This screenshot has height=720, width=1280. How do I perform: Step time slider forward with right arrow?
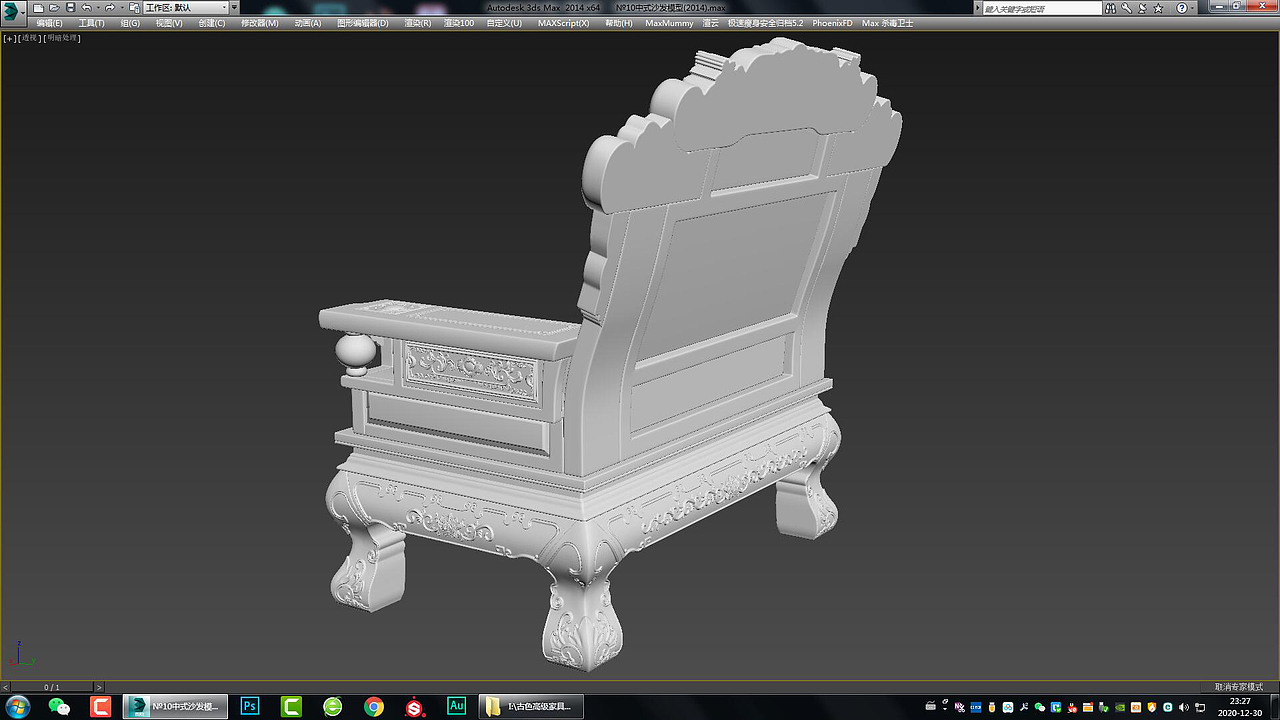(99, 687)
